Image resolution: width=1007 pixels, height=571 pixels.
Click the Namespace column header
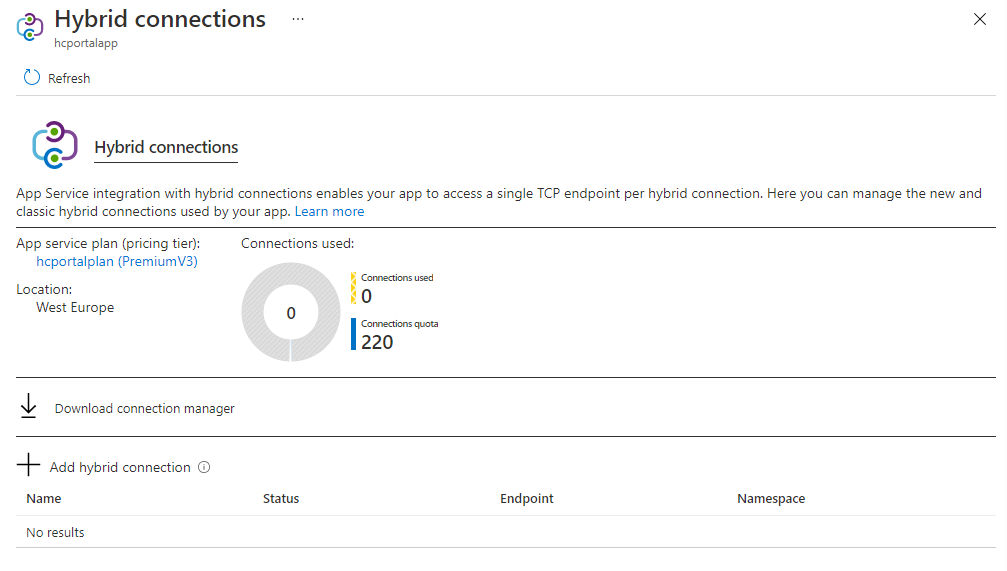[x=771, y=498]
